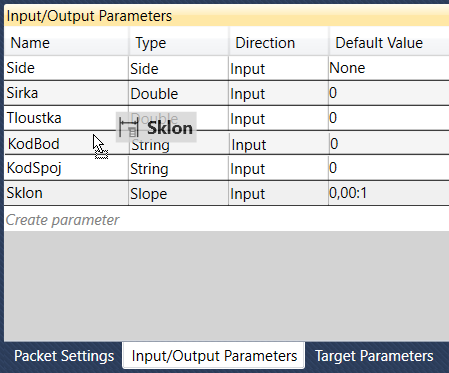Viewport: 449px width, 373px height.
Task: Change Direction of KodBod row
Action: [x=279, y=144]
